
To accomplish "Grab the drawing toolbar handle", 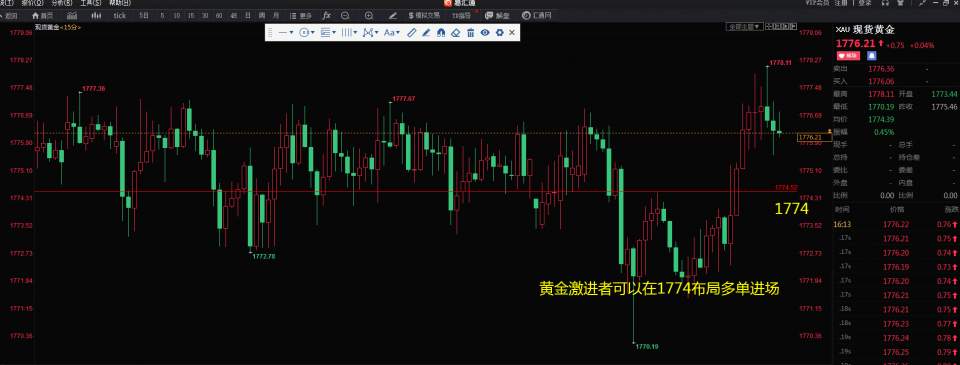I will click(x=270, y=32).
